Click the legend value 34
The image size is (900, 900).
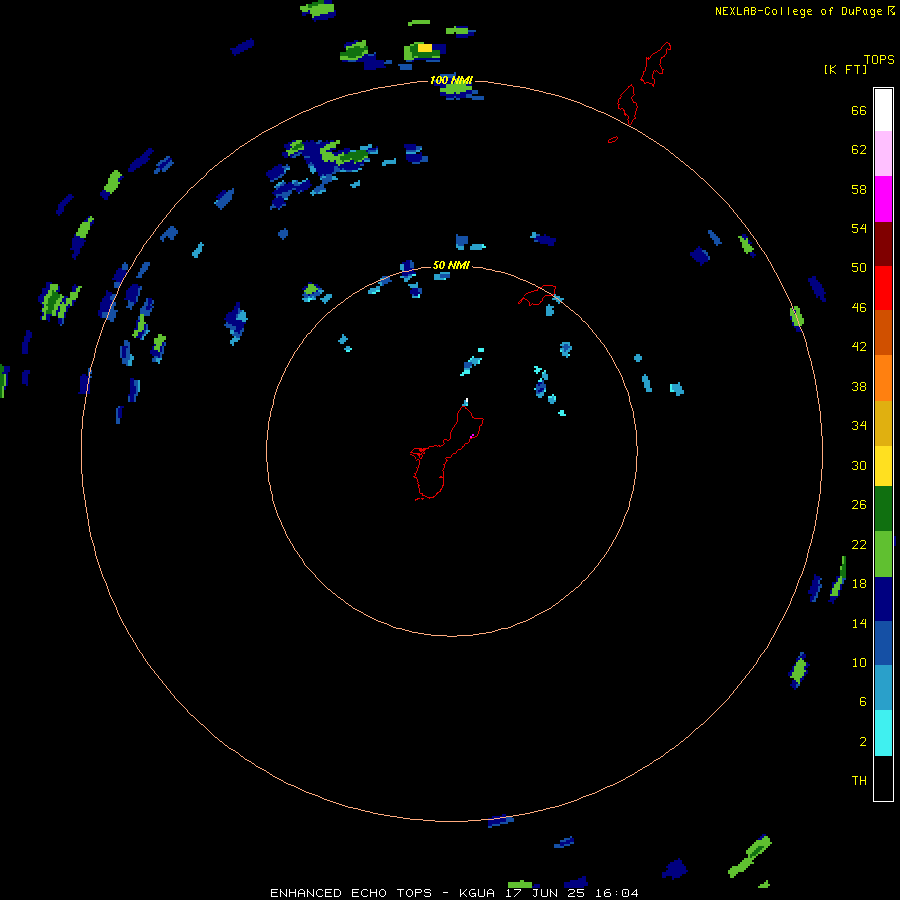pos(859,425)
